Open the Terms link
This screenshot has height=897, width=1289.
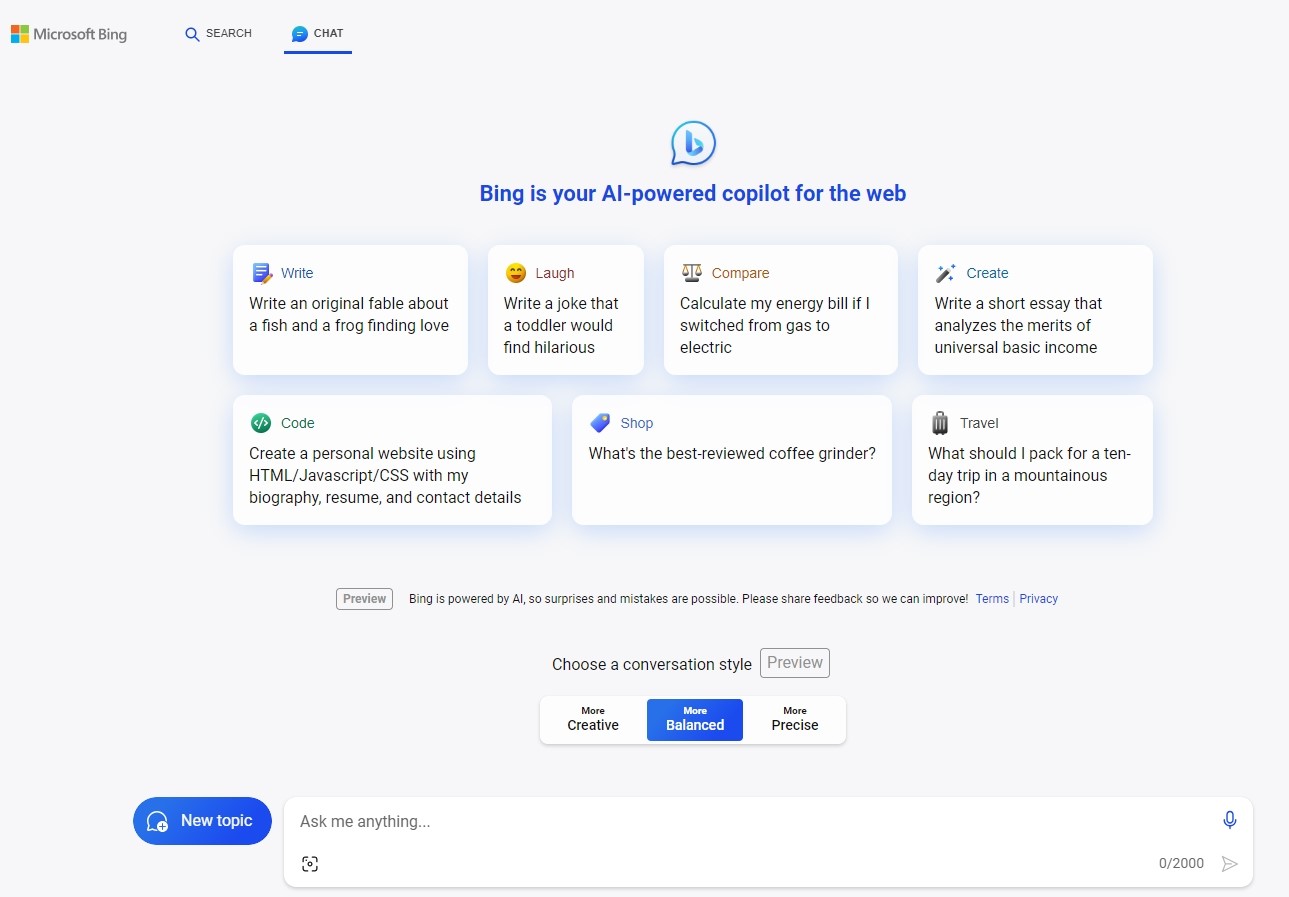tap(992, 599)
